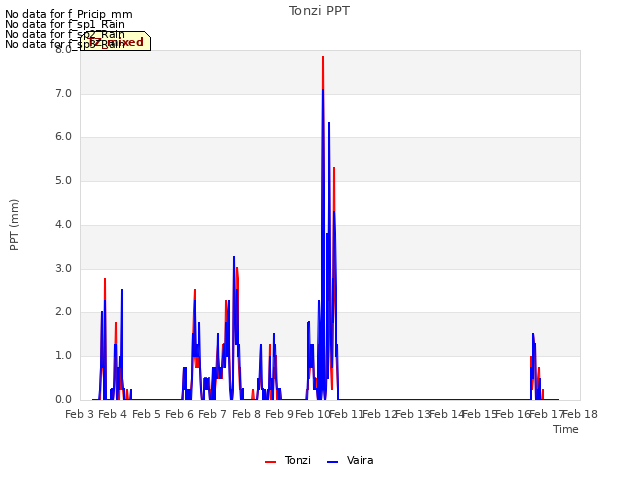The height and width of the screenshot is (480, 640).
Task: Click the 4.0 y-axis tick label
Action: point(63,224)
